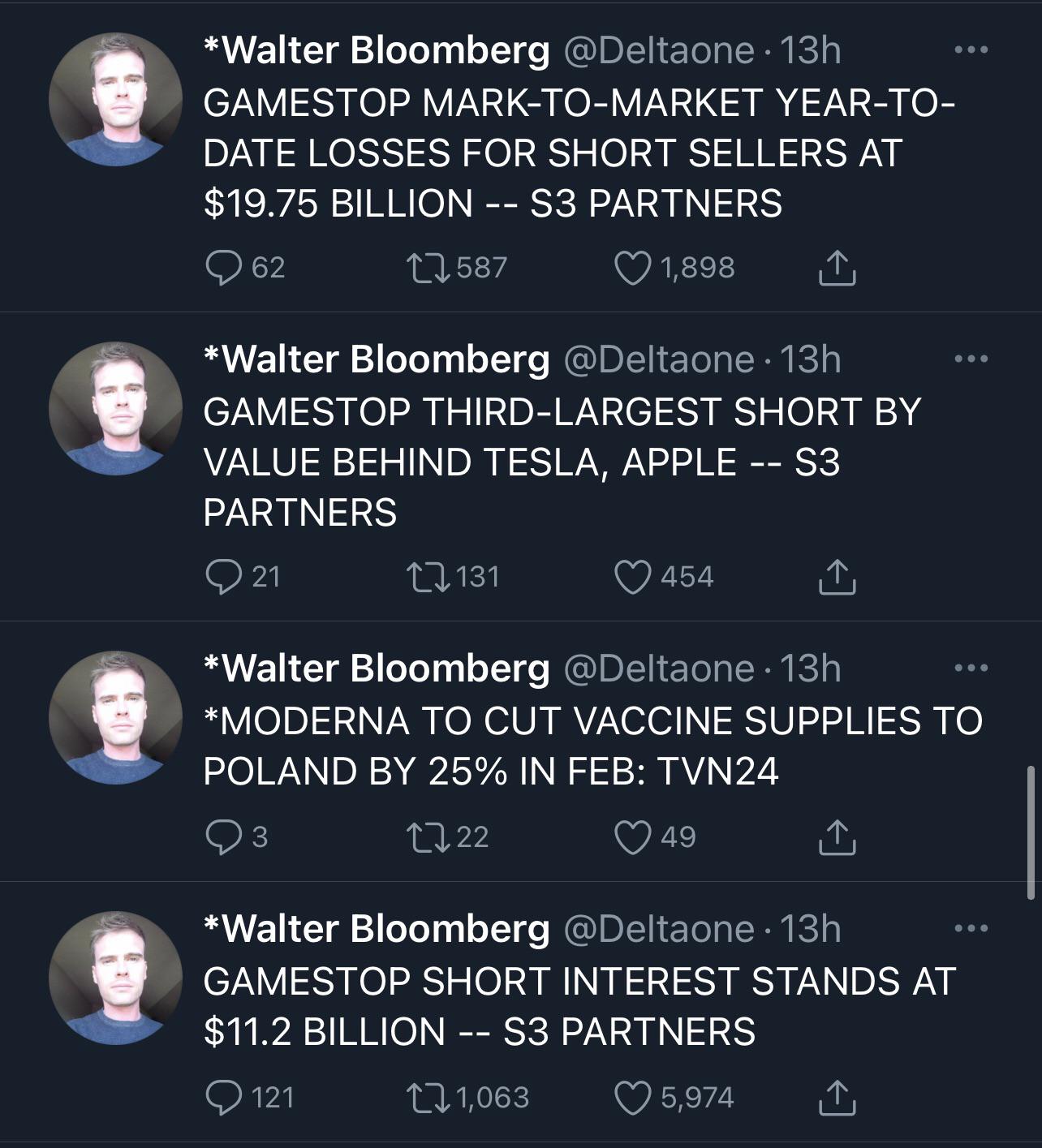Share the Moderna vaccine supplies tweet
This screenshot has height=1148, width=1042.
pos(837,836)
